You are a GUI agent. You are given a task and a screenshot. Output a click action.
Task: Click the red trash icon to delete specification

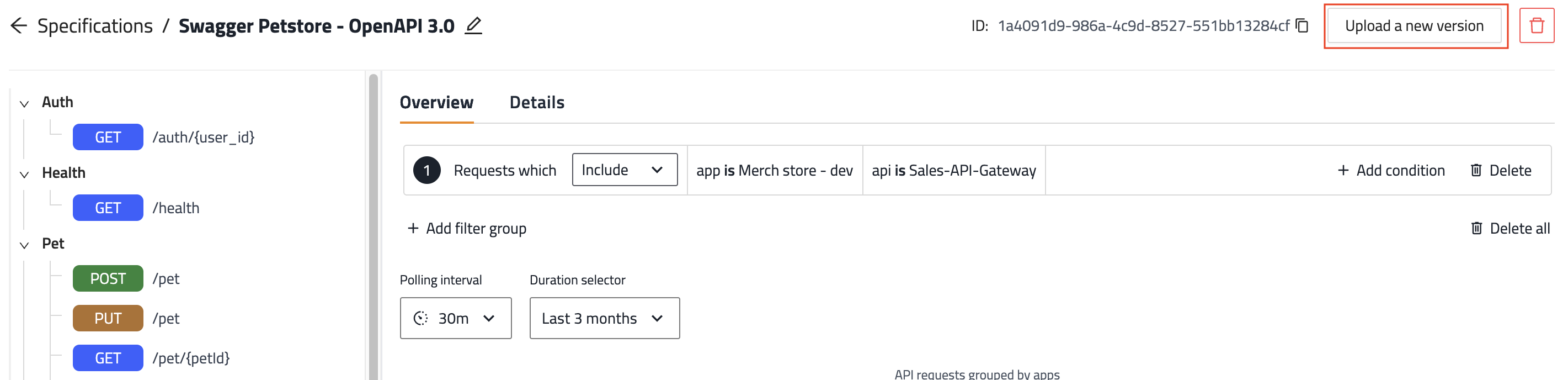1537,25
